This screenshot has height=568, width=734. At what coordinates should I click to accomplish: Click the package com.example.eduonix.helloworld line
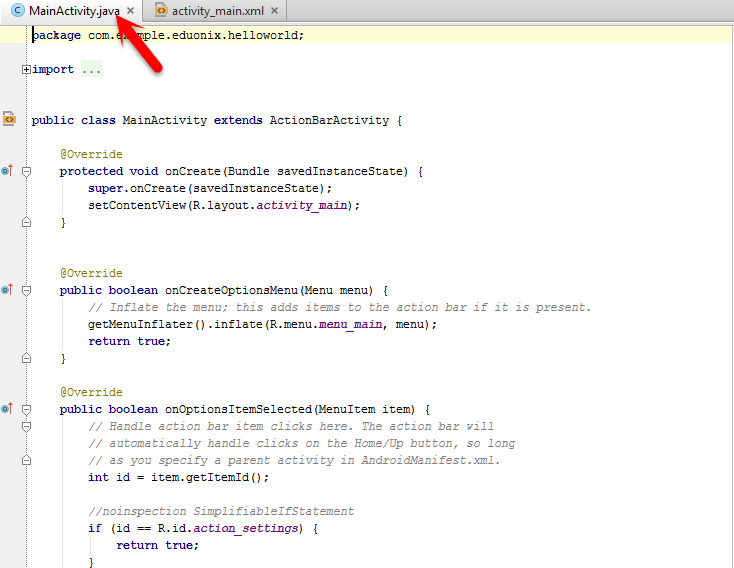168,35
